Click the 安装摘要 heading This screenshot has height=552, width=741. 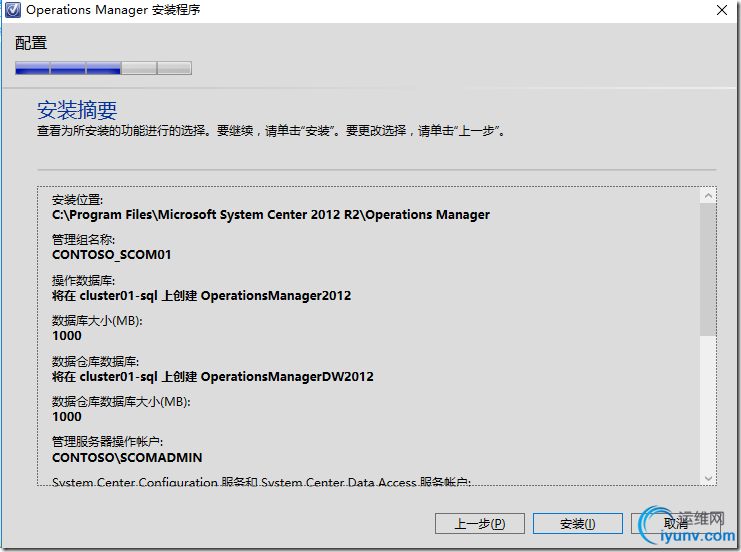click(x=77, y=110)
